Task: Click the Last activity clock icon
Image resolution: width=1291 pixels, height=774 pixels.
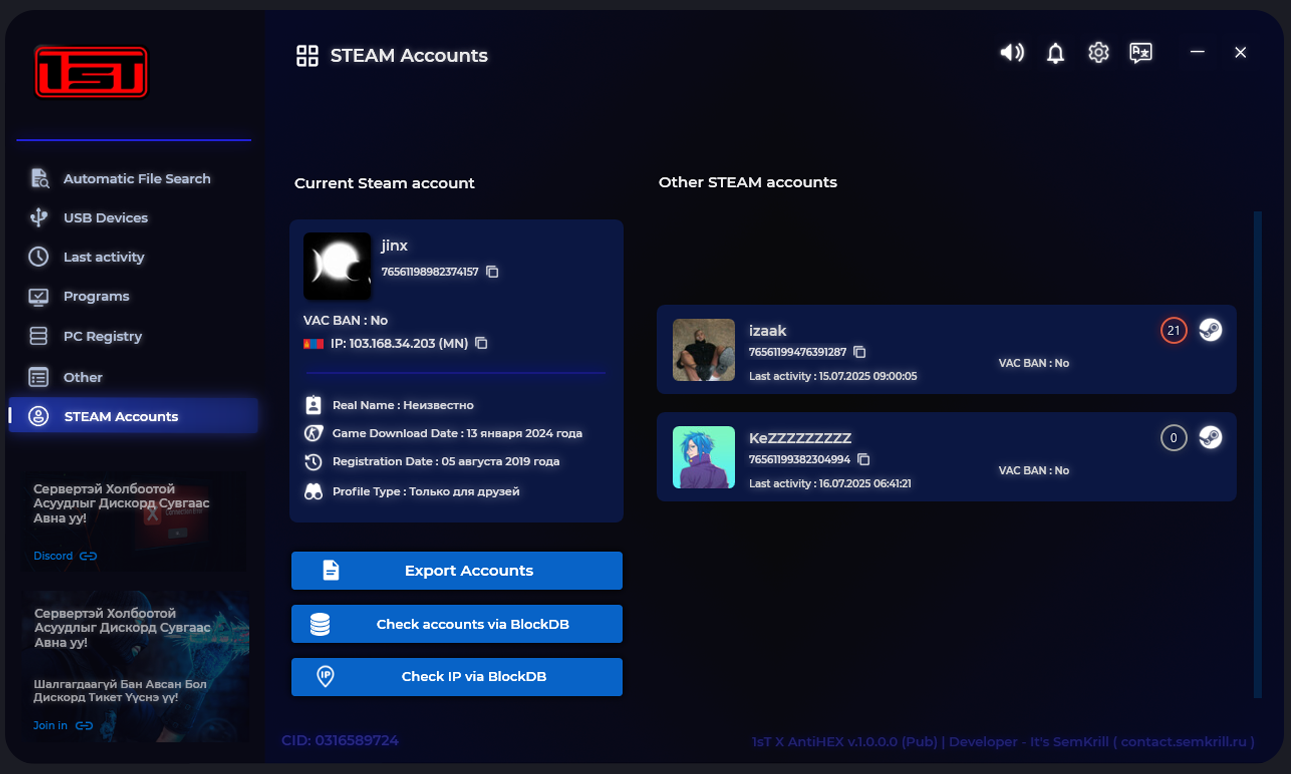Action: [38, 257]
